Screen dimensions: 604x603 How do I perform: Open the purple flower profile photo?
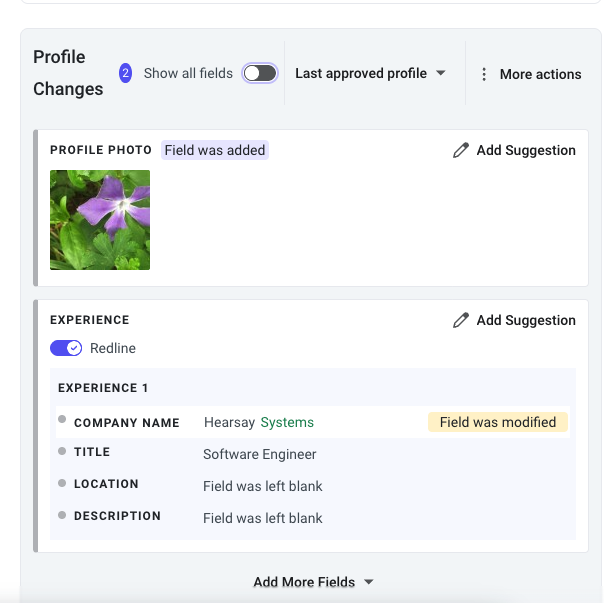(100, 220)
